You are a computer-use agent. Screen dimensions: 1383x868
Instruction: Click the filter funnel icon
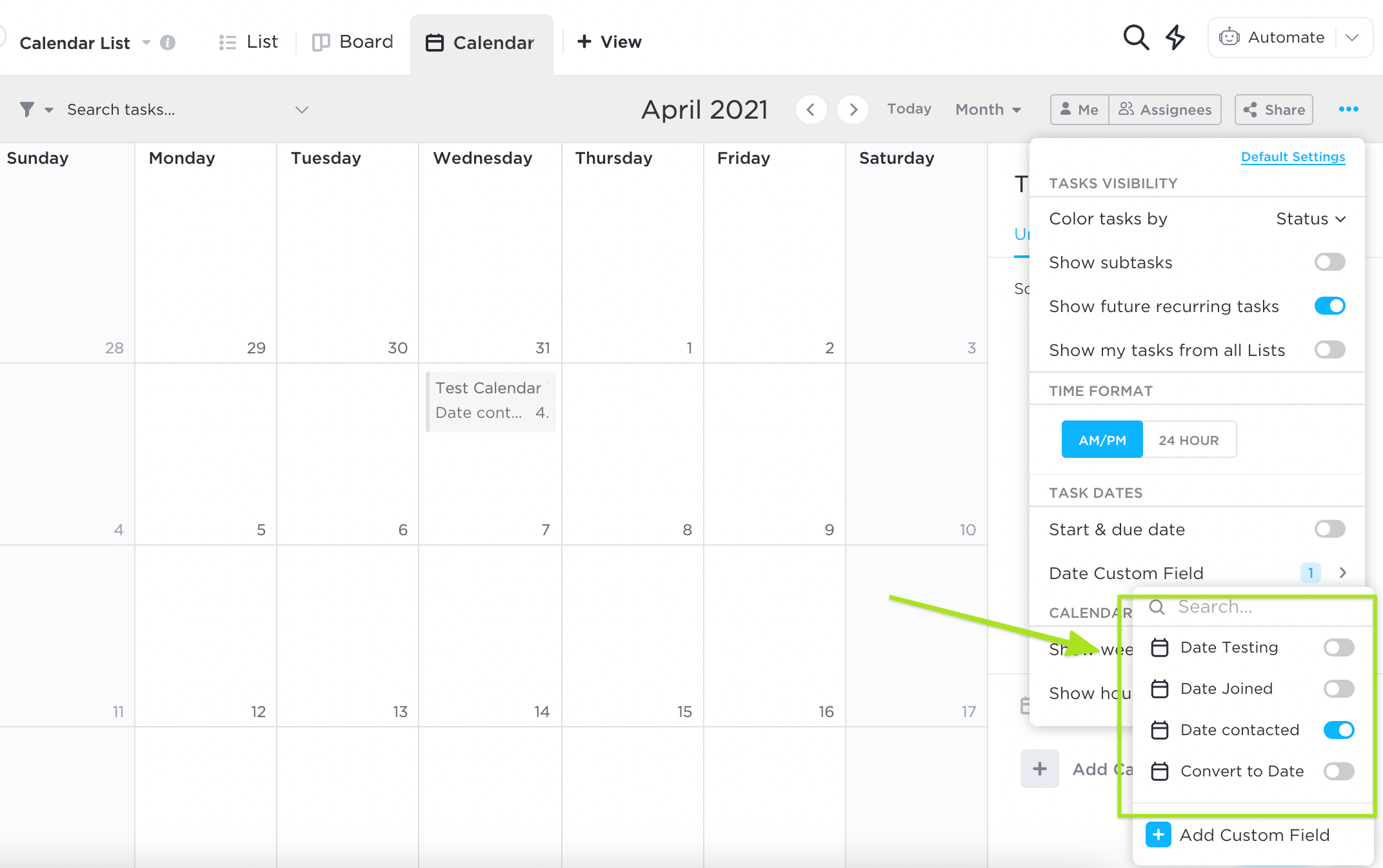pos(27,110)
